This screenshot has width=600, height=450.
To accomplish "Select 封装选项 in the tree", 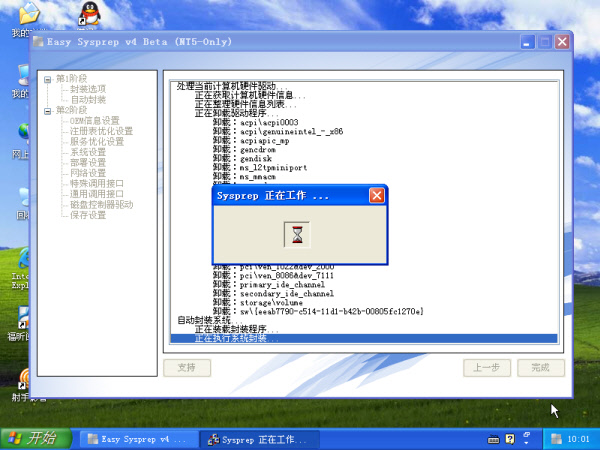I will (88, 89).
